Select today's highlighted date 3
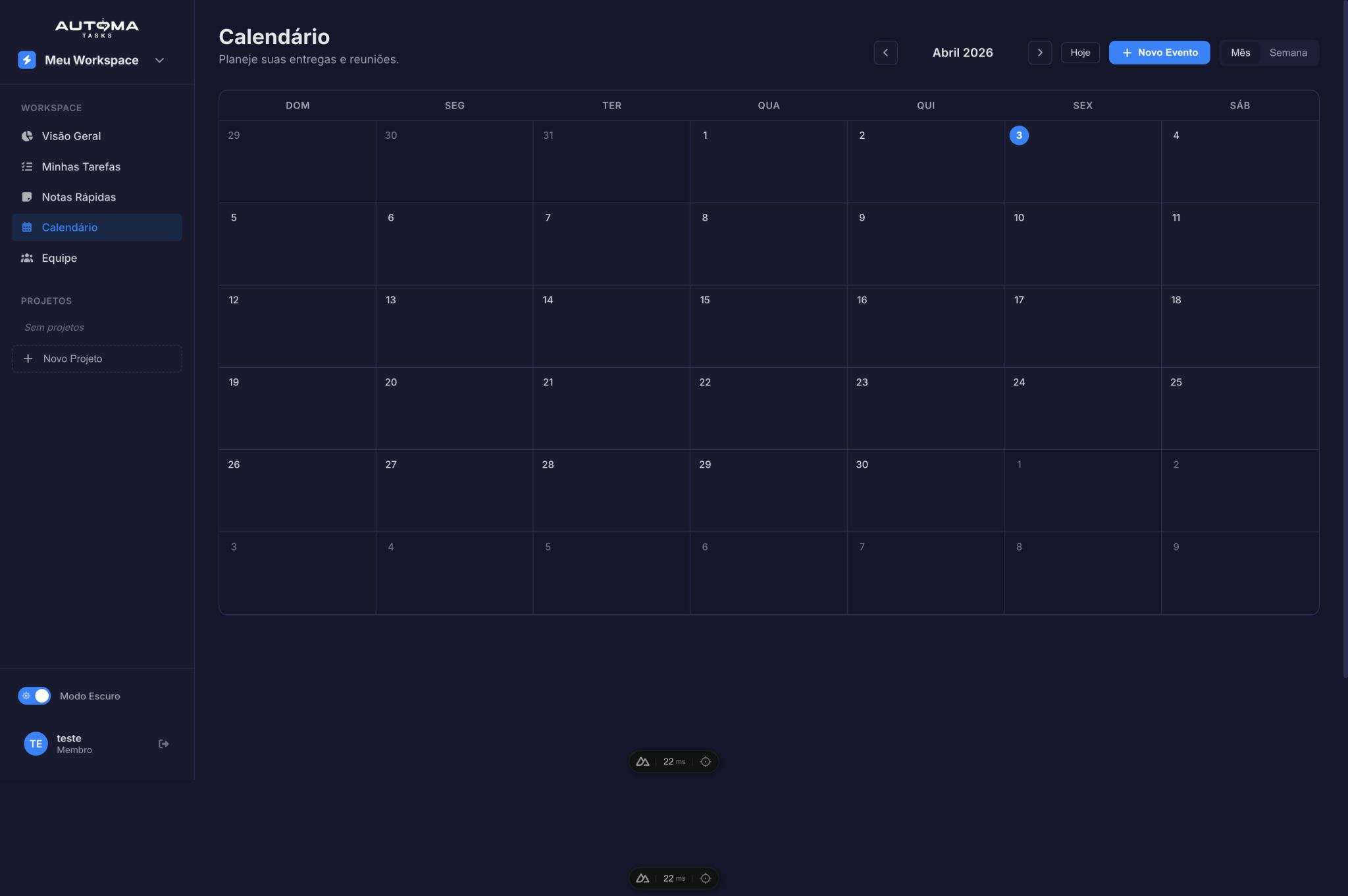 tap(1019, 136)
